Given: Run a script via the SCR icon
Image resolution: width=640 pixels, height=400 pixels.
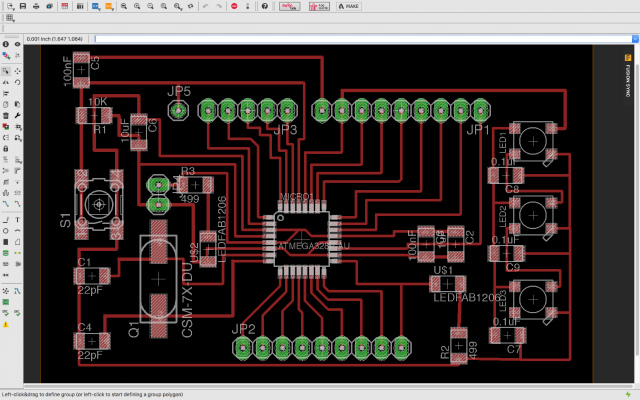Looking at the screenshot, I should click(x=96, y=6).
